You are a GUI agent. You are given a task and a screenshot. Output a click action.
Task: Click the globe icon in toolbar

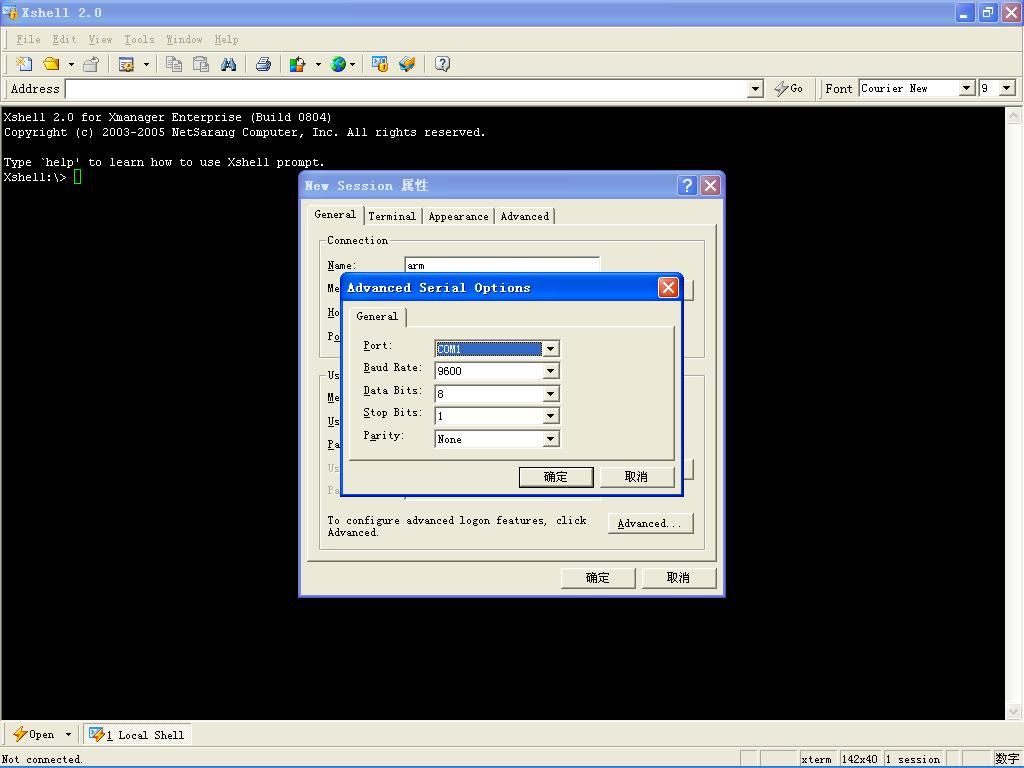pyautogui.click(x=338, y=64)
